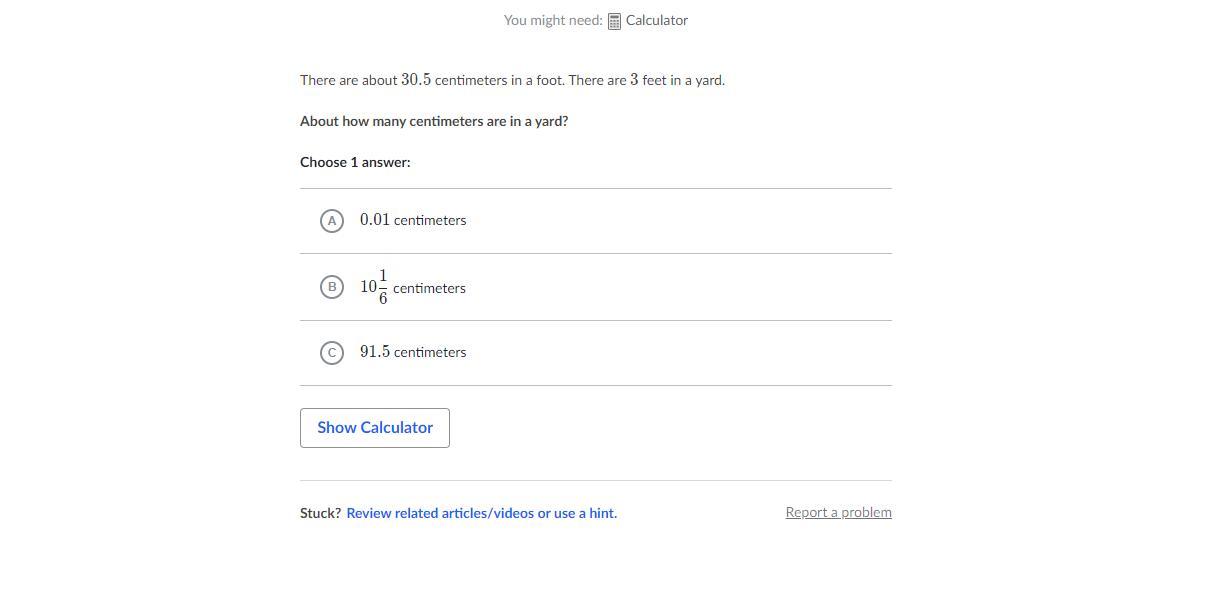Click the word "centimeters" in choice B
Screen dimensions: 1213x593
point(429,288)
